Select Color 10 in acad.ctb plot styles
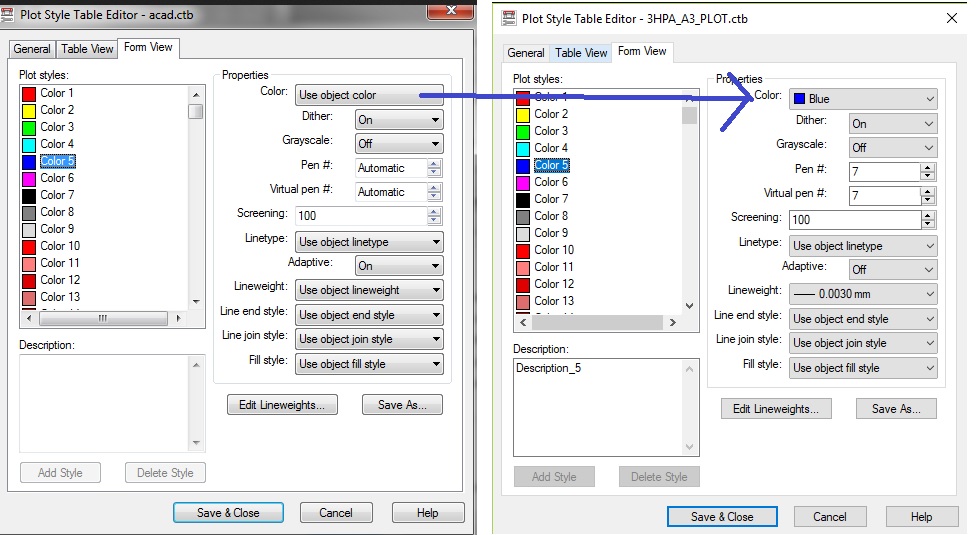 [60, 246]
